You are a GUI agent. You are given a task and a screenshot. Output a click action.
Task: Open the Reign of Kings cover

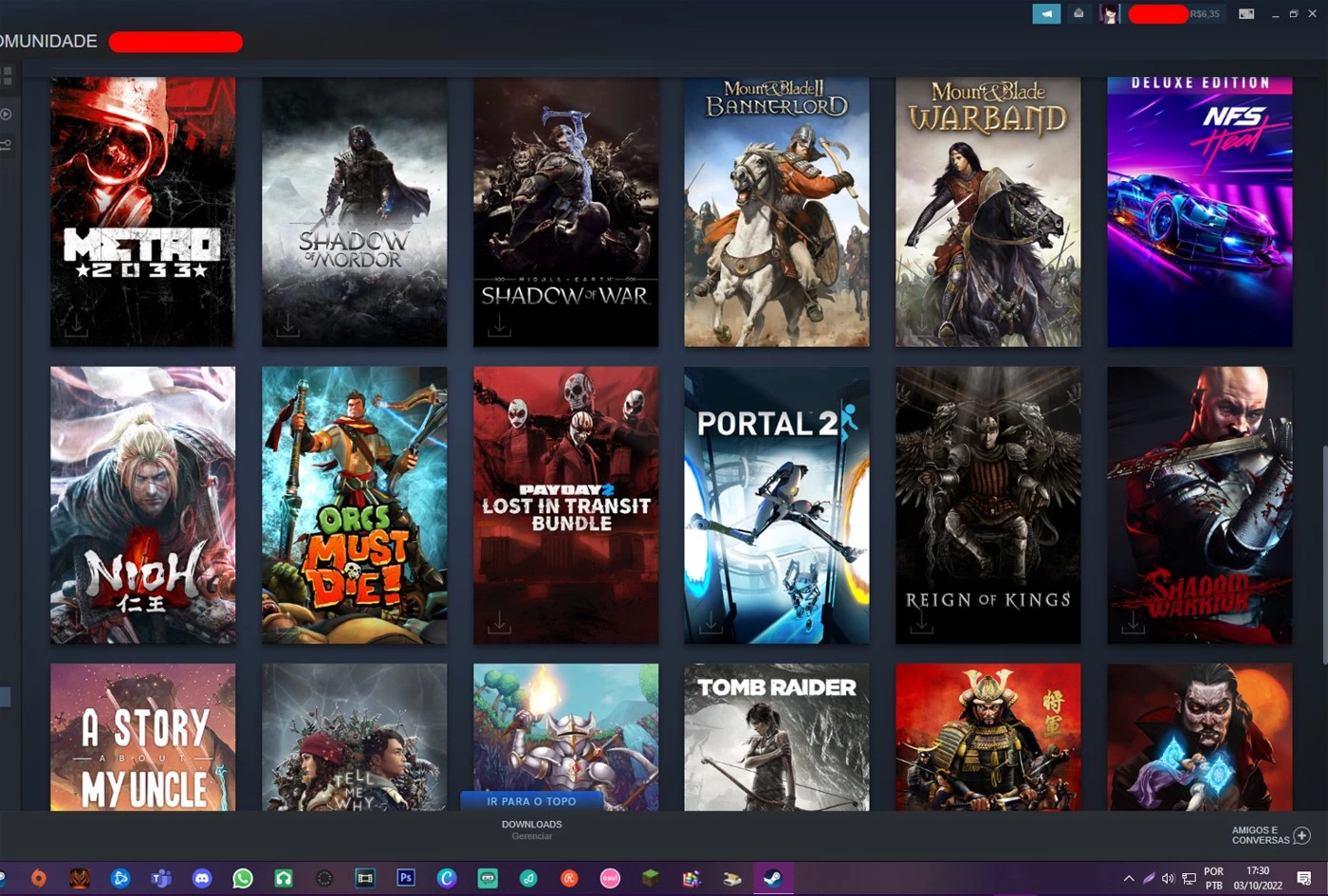tap(987, 505)
